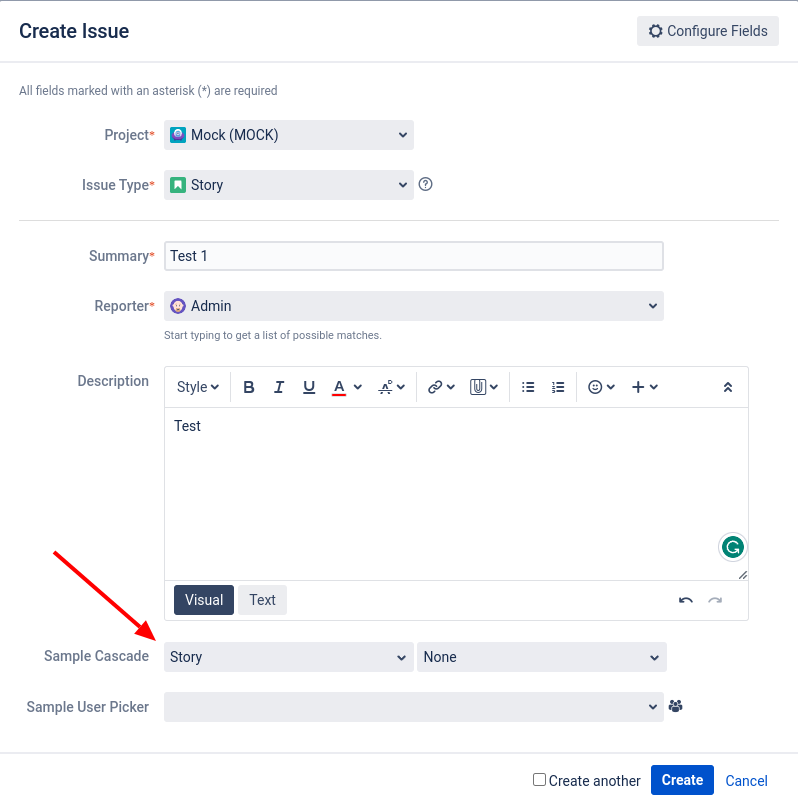Click the Create button to submit the issue
Image resolution: width=798 pixels, height=803 pixels.
682,780
